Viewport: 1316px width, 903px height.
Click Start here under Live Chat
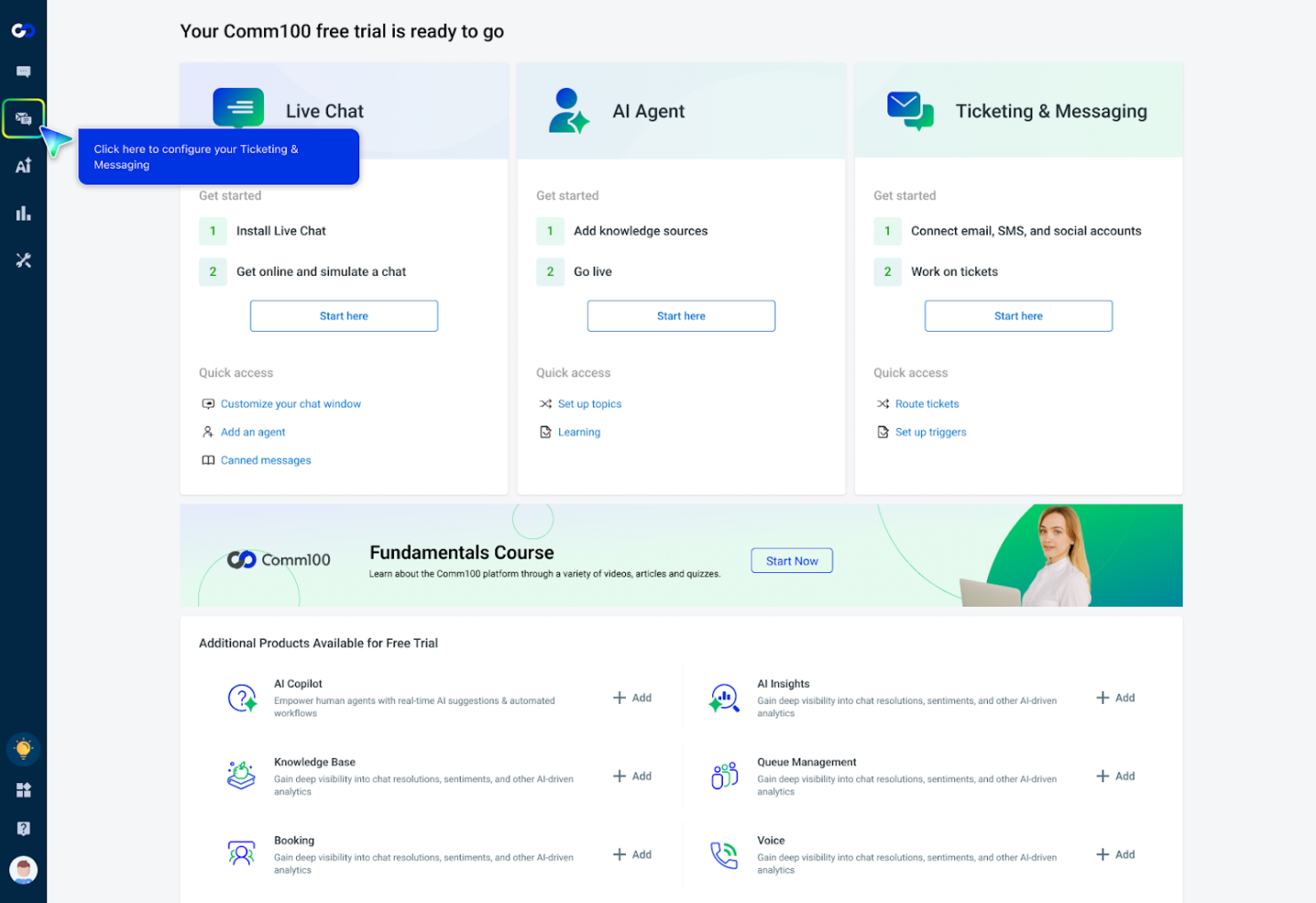(x=343, y=316)
